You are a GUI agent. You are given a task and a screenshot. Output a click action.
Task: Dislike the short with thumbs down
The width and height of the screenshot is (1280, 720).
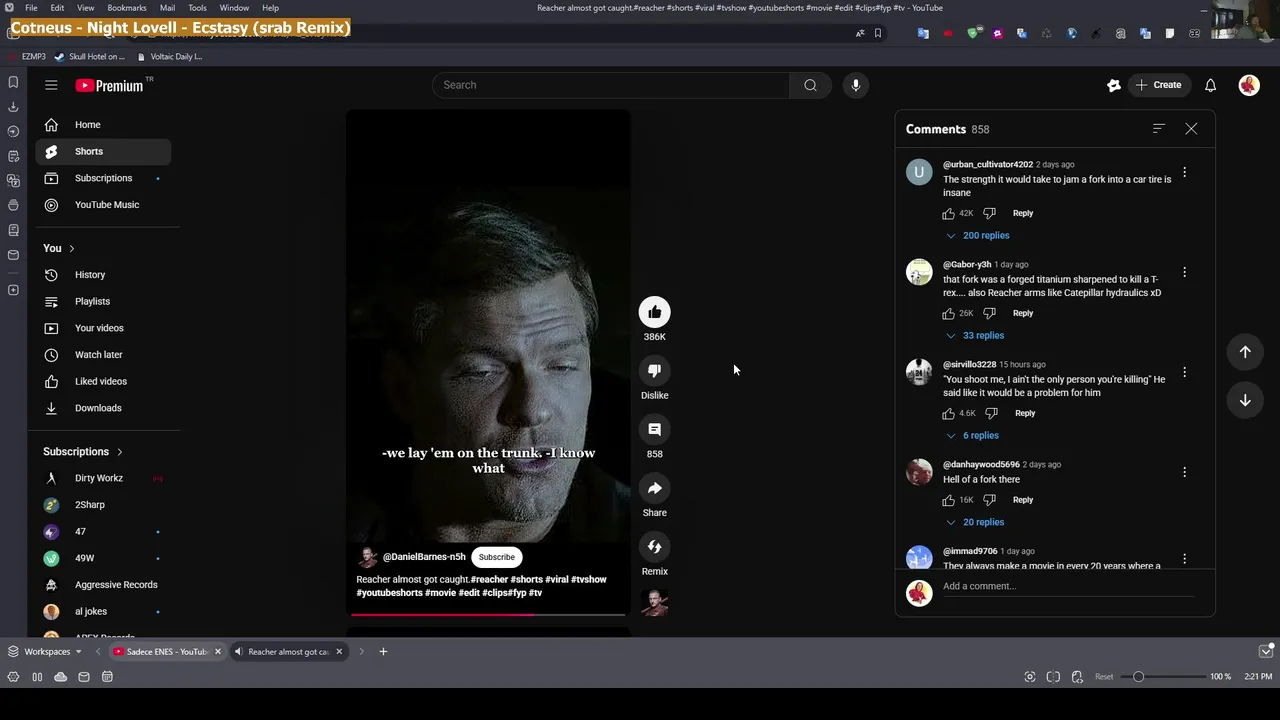pyautogui.click(x=654, y=371)
